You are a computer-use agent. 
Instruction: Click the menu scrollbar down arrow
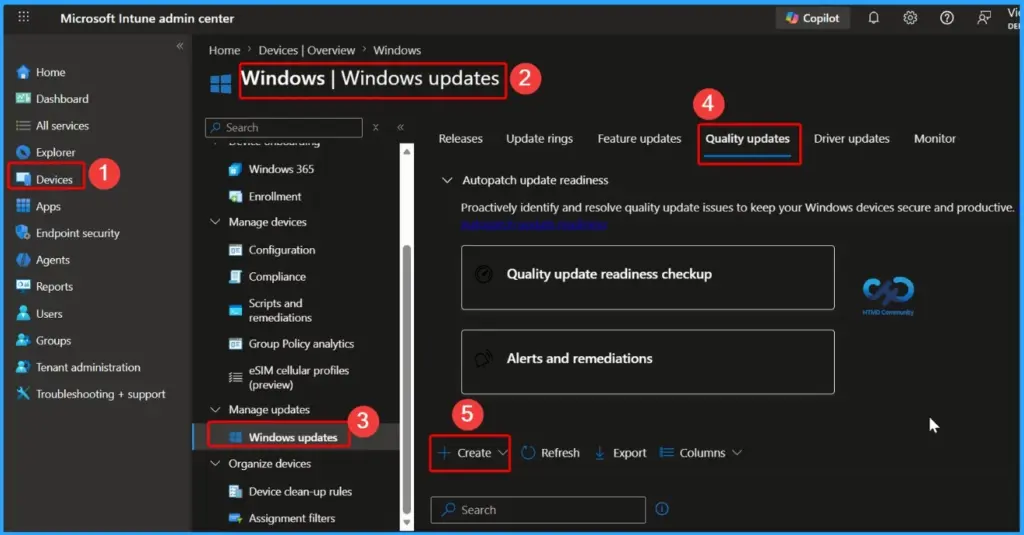tap(407, 523)
